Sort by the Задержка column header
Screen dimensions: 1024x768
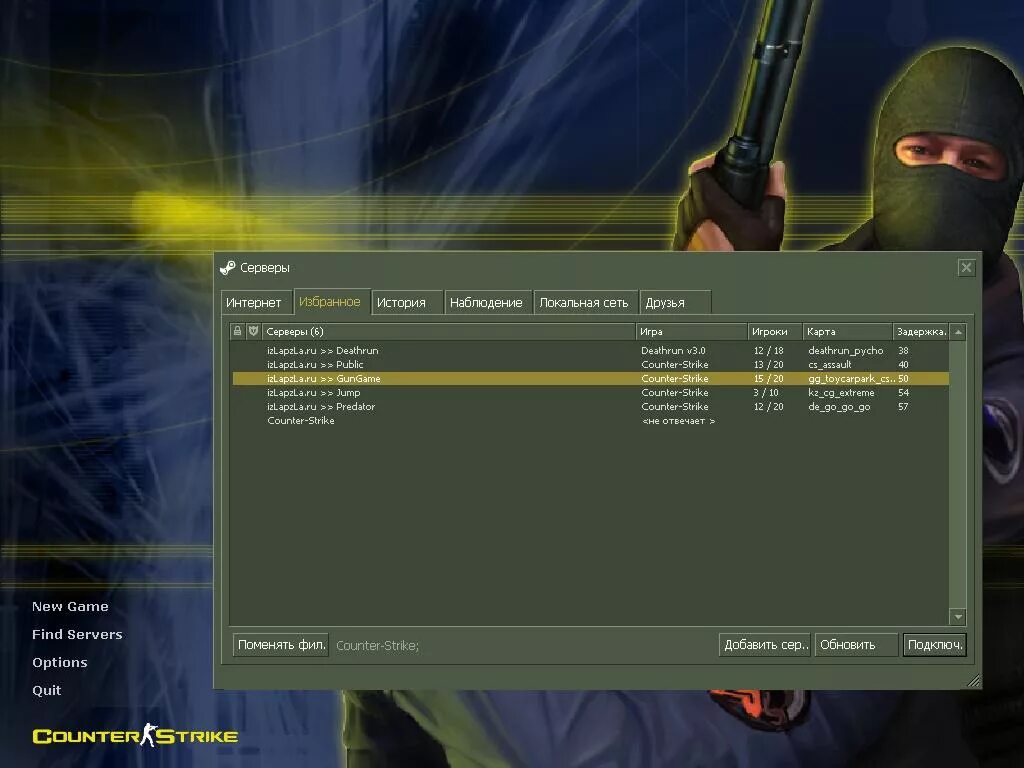(x=921, y=332)
